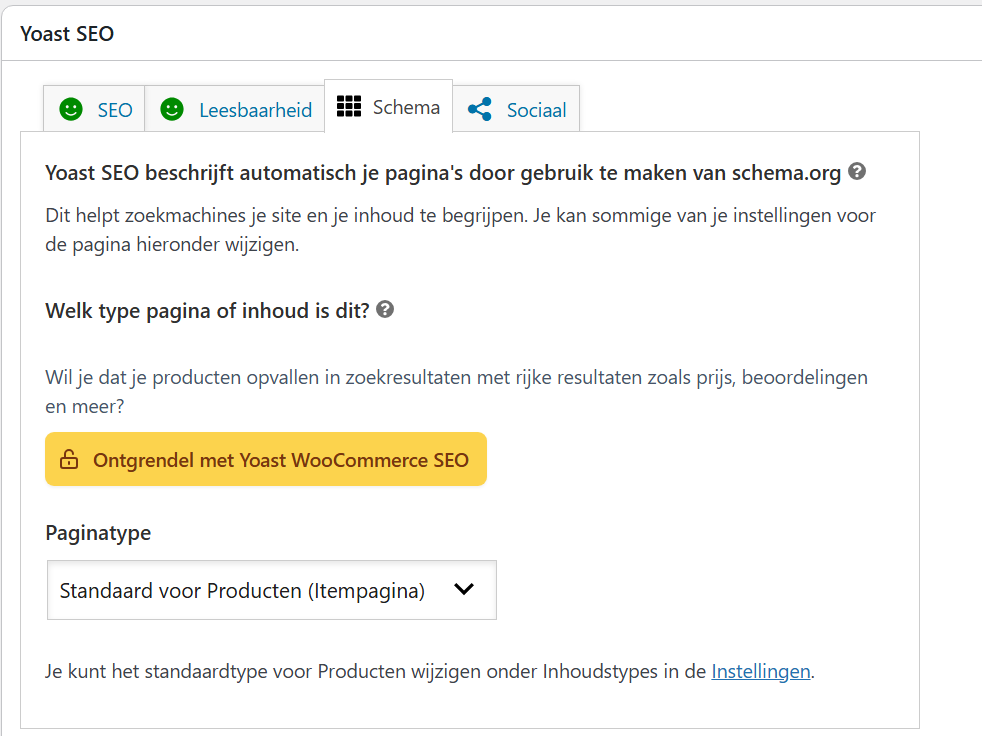
Task: Click the unlock padlock icon
Action: tap(69, 459)
